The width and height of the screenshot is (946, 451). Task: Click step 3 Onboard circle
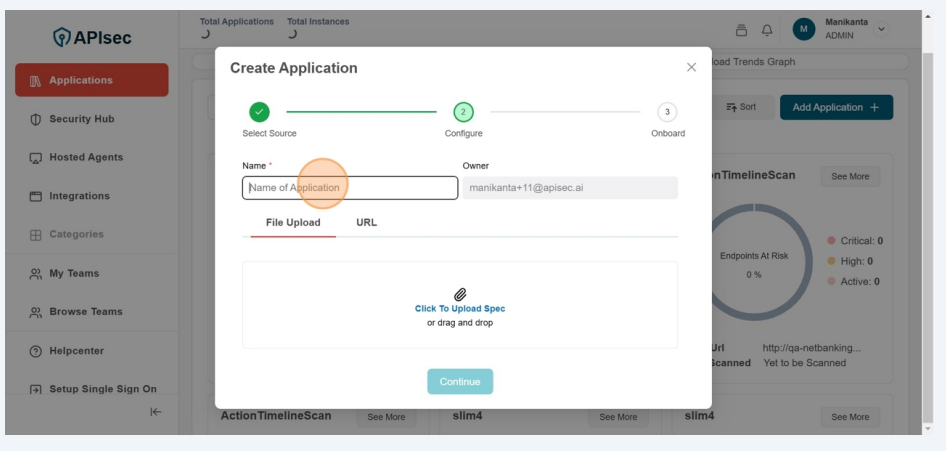(667, 112)
